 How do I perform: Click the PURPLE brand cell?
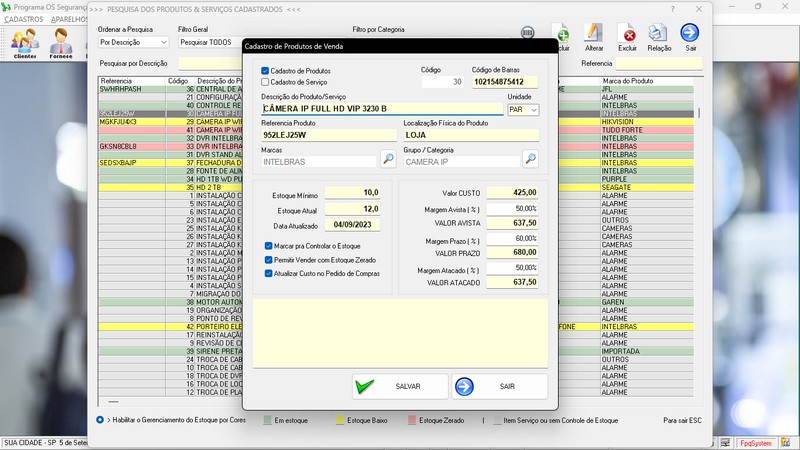pyautogui.click(x=646, y=179)
